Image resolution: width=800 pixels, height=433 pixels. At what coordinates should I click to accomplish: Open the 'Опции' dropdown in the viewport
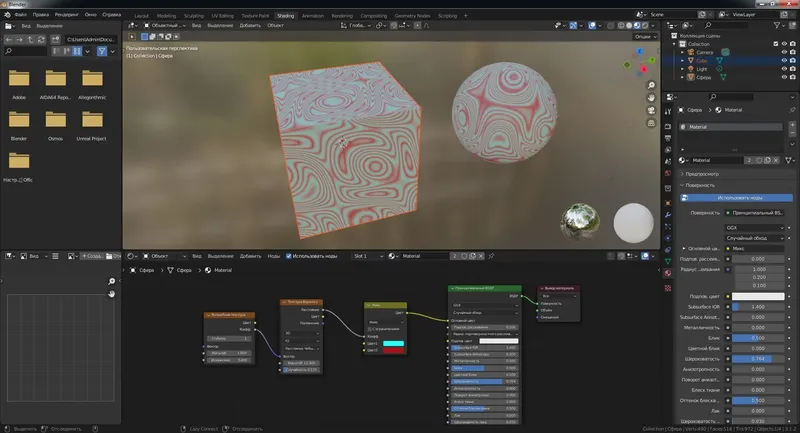click(x=644, y=36)
